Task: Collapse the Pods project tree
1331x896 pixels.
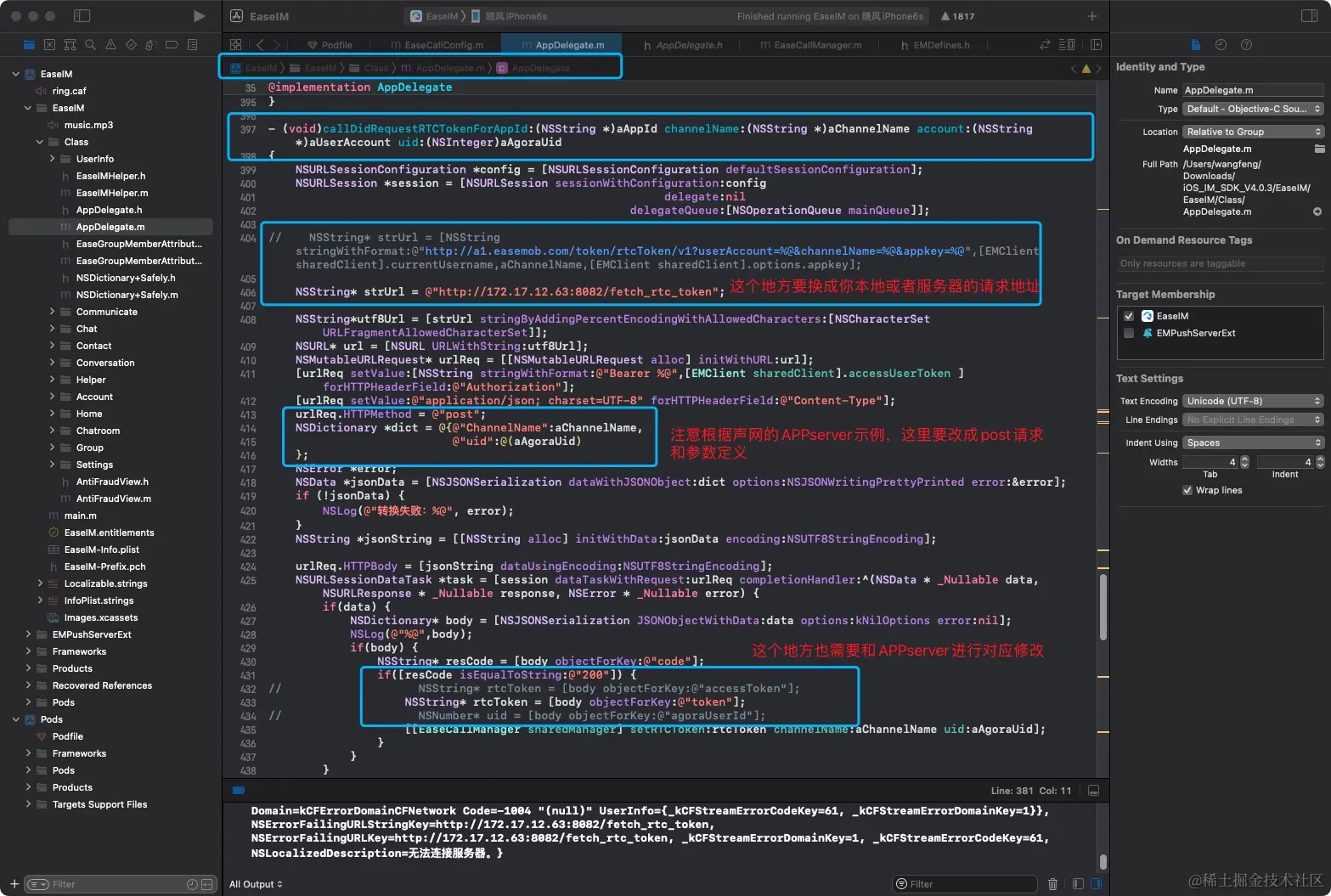Action: coord(16,719)
